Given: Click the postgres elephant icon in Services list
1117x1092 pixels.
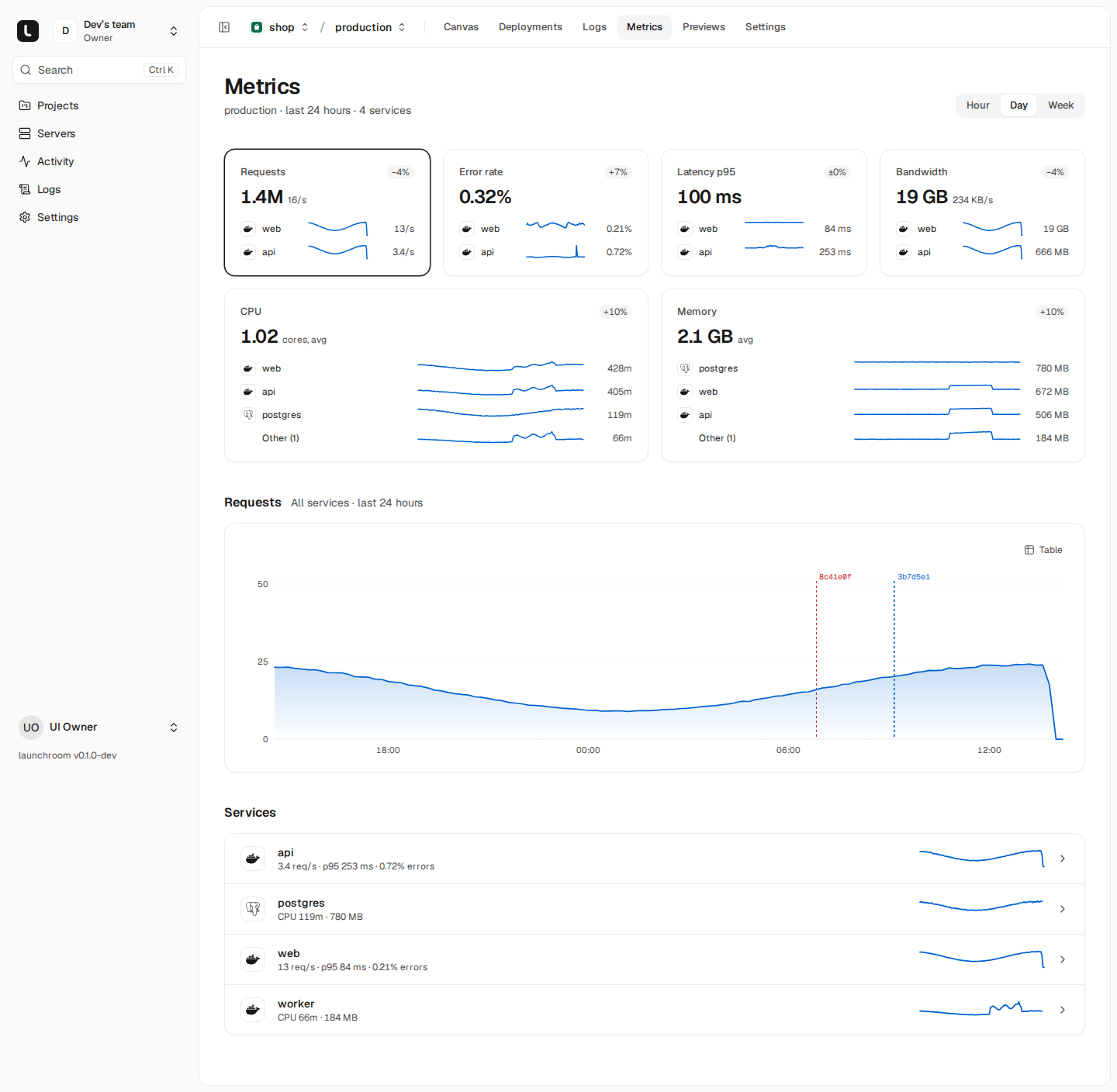Looking at the screenshot, I should tap(253, 909).
